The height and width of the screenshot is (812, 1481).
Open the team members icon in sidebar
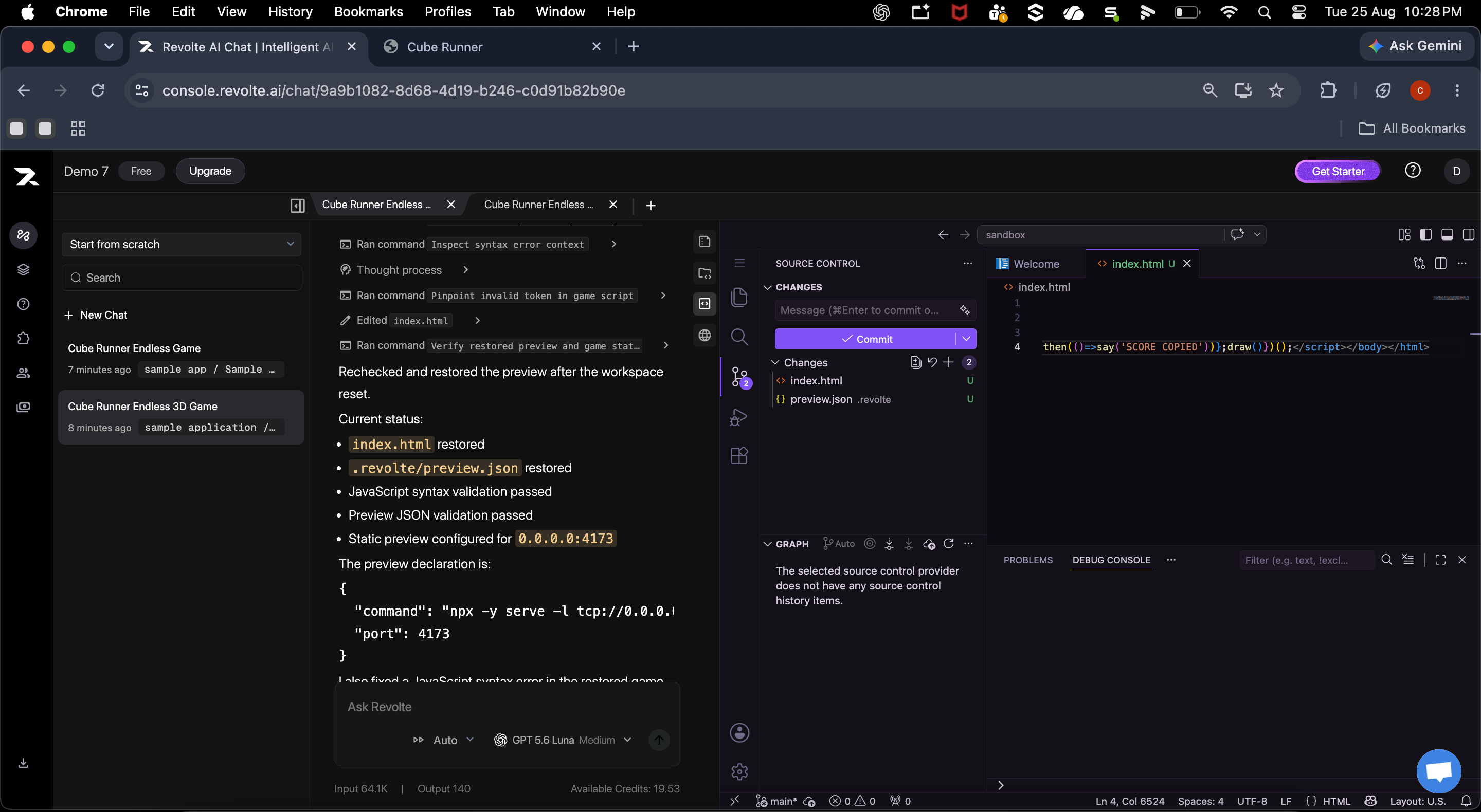[23, 373]
